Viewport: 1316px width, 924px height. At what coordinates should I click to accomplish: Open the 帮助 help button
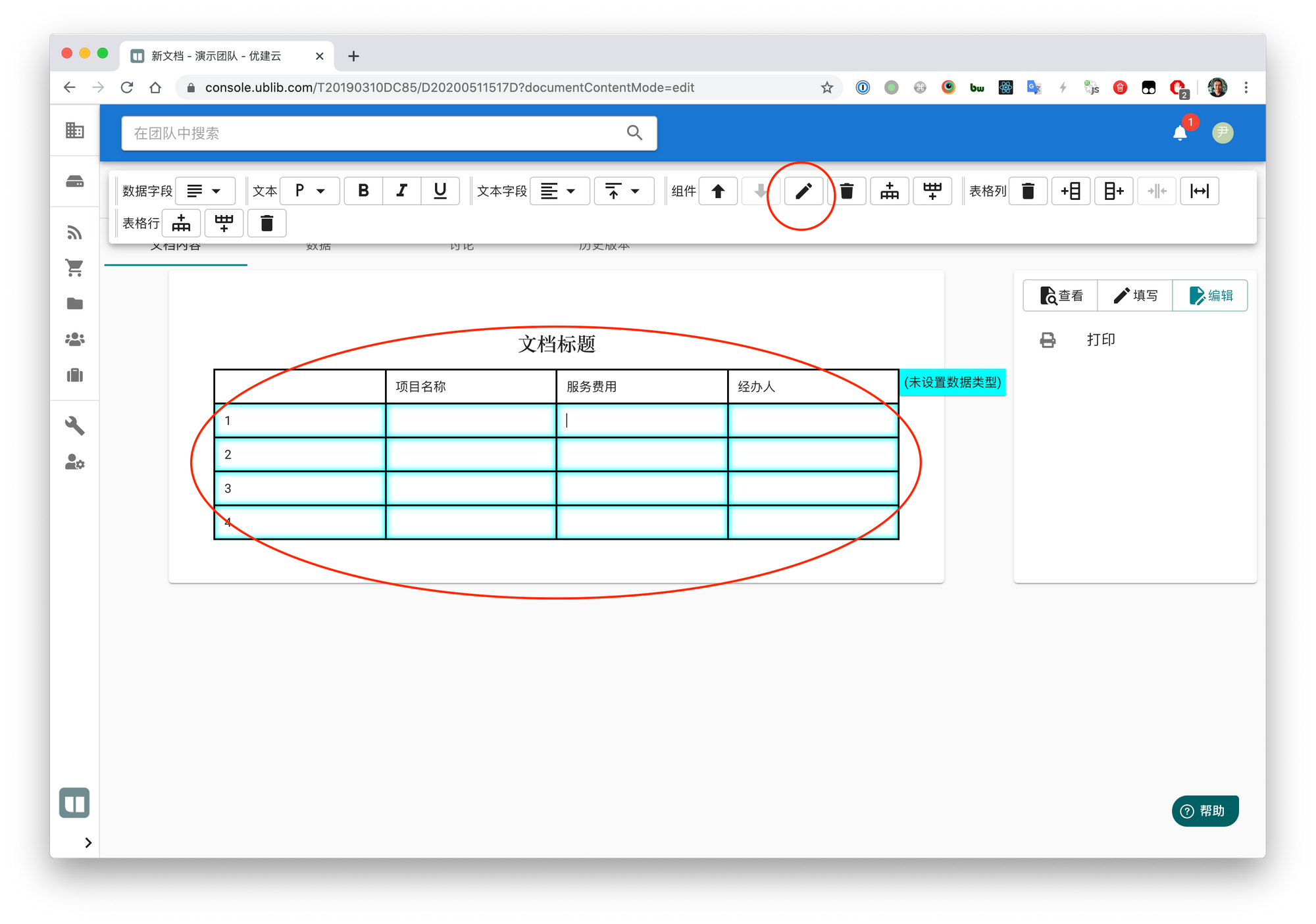point(1205,811)
